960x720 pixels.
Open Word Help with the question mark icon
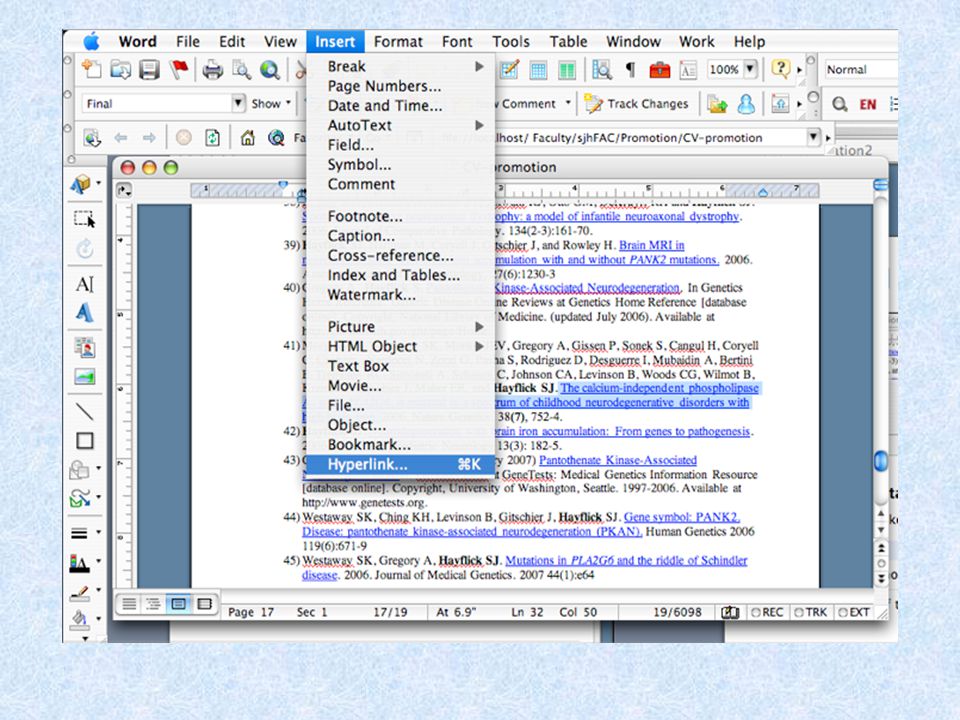(x=781, y=69)
